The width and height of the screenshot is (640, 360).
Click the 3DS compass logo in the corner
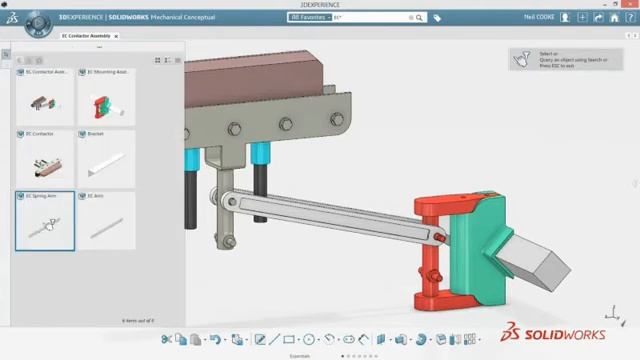click(x=12, y=18)
